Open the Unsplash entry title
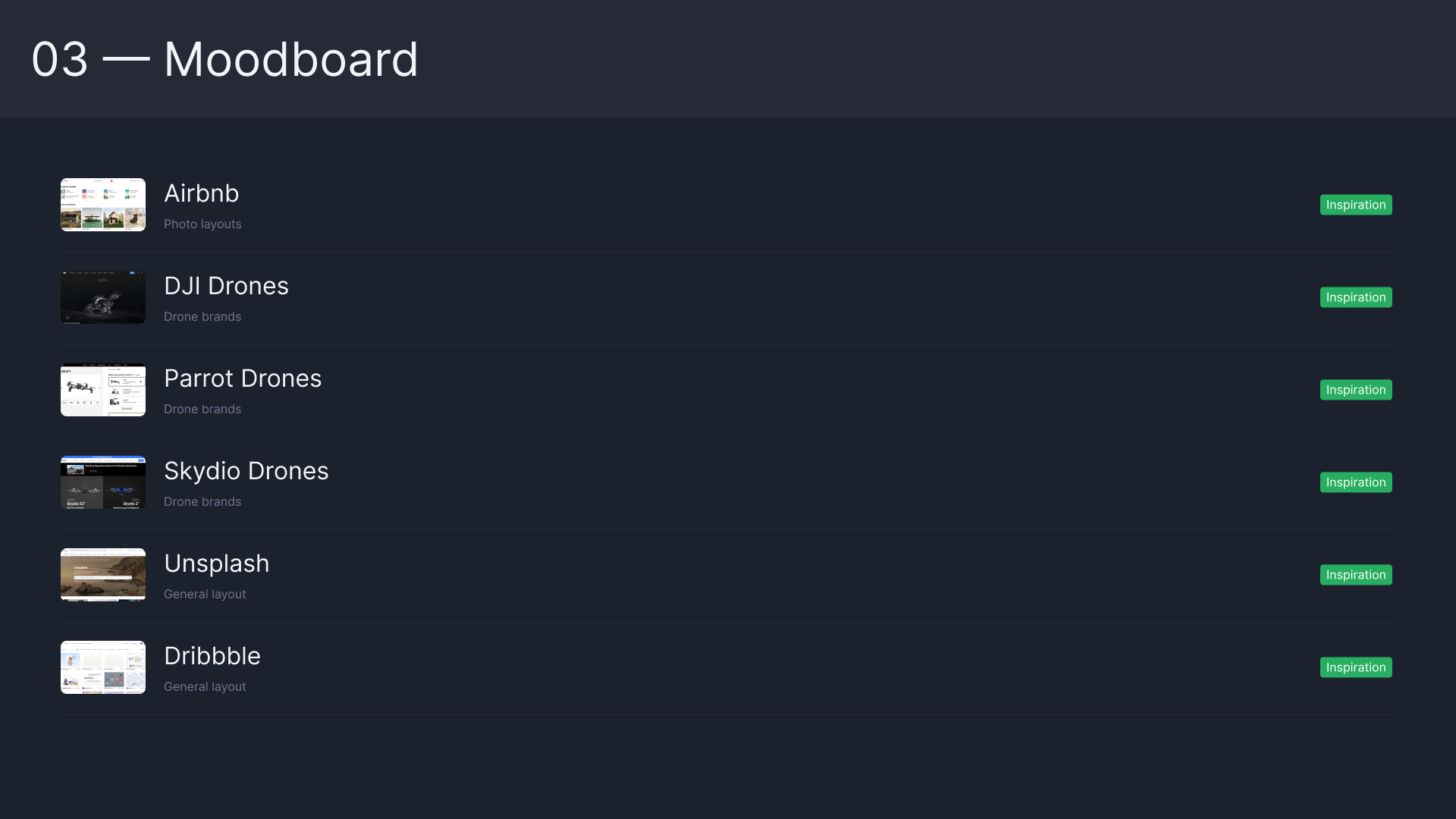The image size is (1456, 819). click(217, 563)
